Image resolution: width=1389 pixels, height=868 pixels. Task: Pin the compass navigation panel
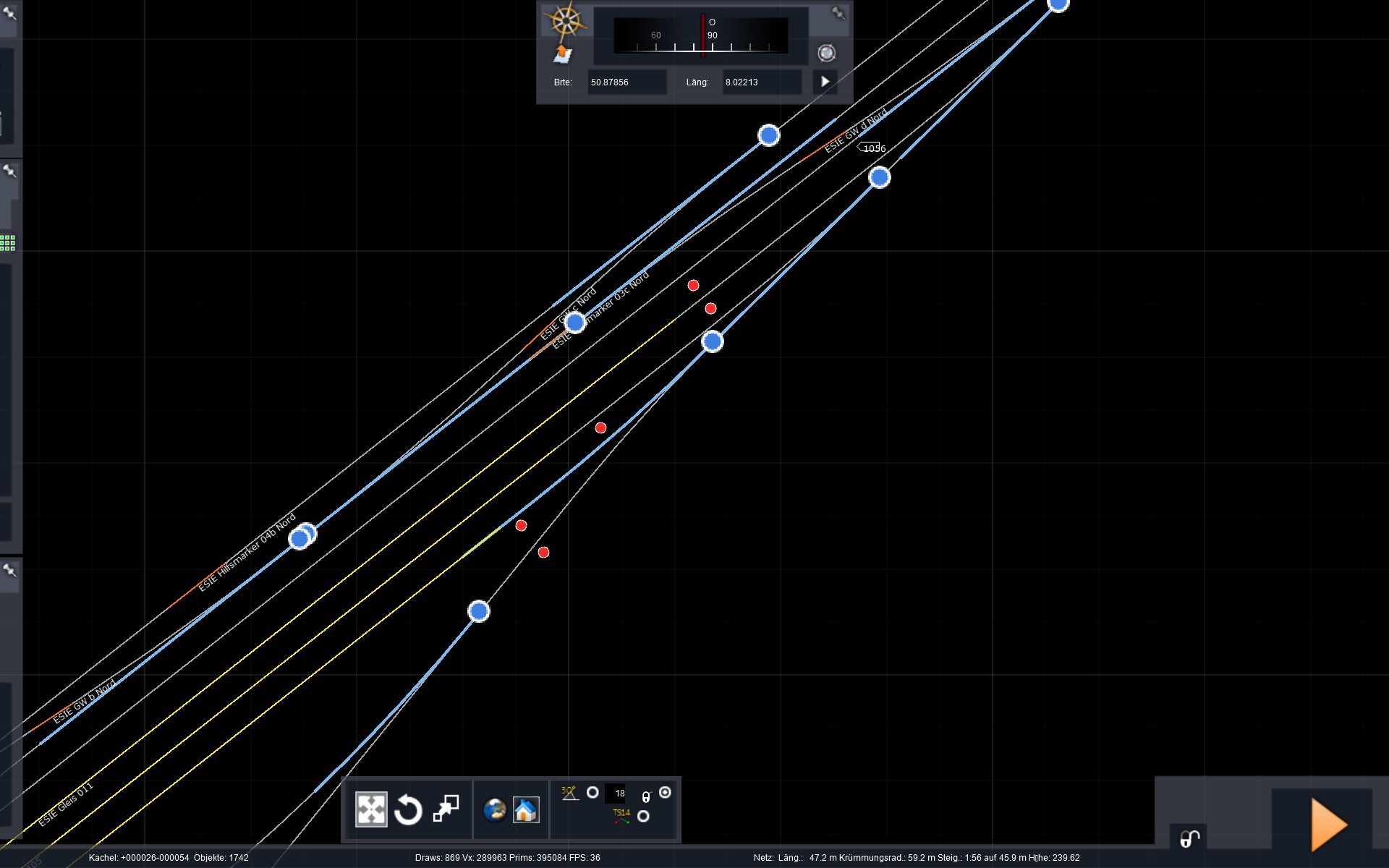point(838,13)
